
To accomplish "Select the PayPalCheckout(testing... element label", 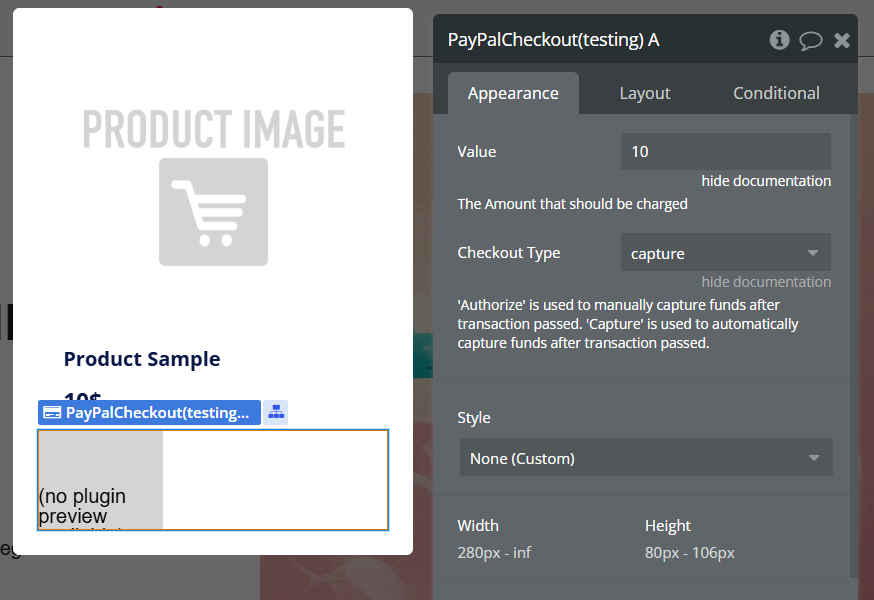I will [x=149, y=413].
